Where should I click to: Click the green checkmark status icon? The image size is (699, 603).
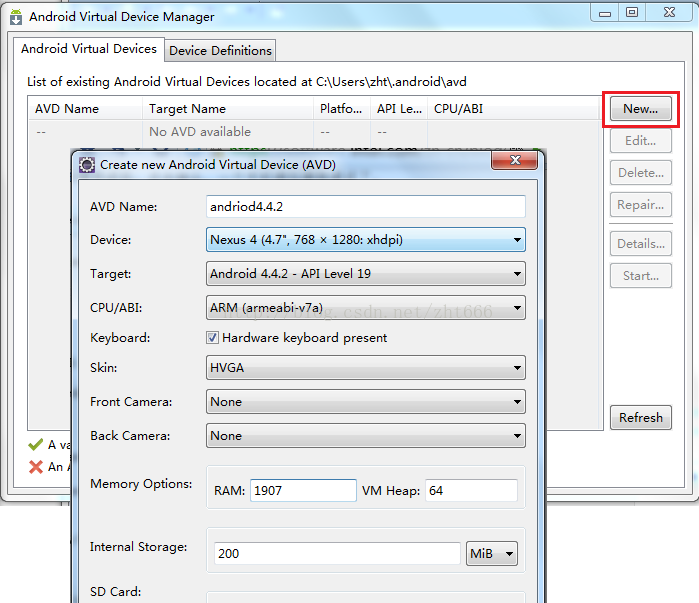pyautogui.click(x=36, y=444)
